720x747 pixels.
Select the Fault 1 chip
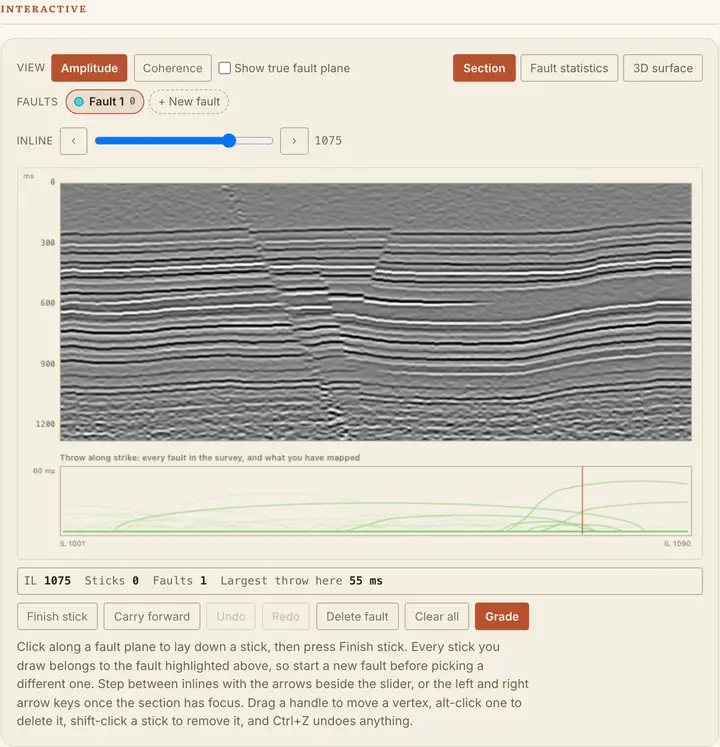105,101
